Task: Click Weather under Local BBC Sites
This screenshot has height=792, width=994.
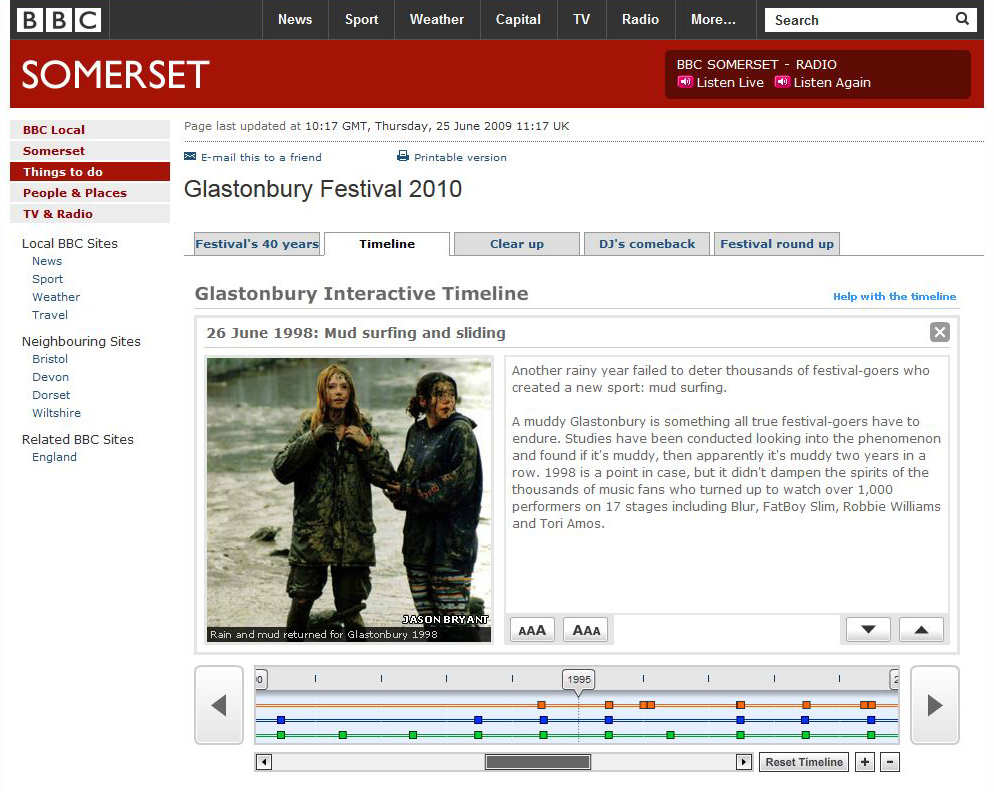Action: 56,297
